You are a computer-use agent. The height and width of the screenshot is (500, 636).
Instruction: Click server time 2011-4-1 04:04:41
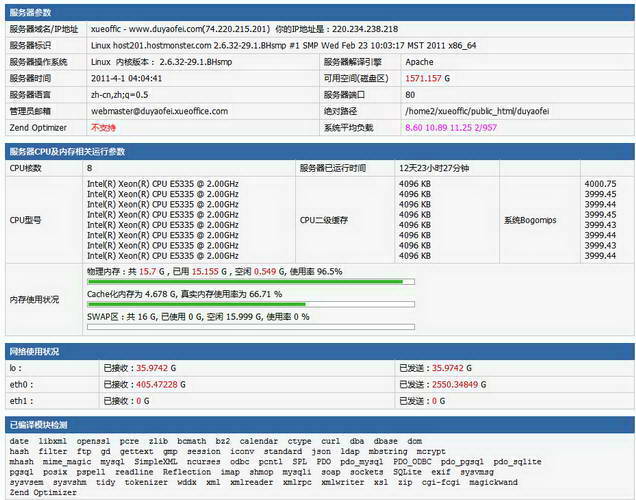click(126, 78)
